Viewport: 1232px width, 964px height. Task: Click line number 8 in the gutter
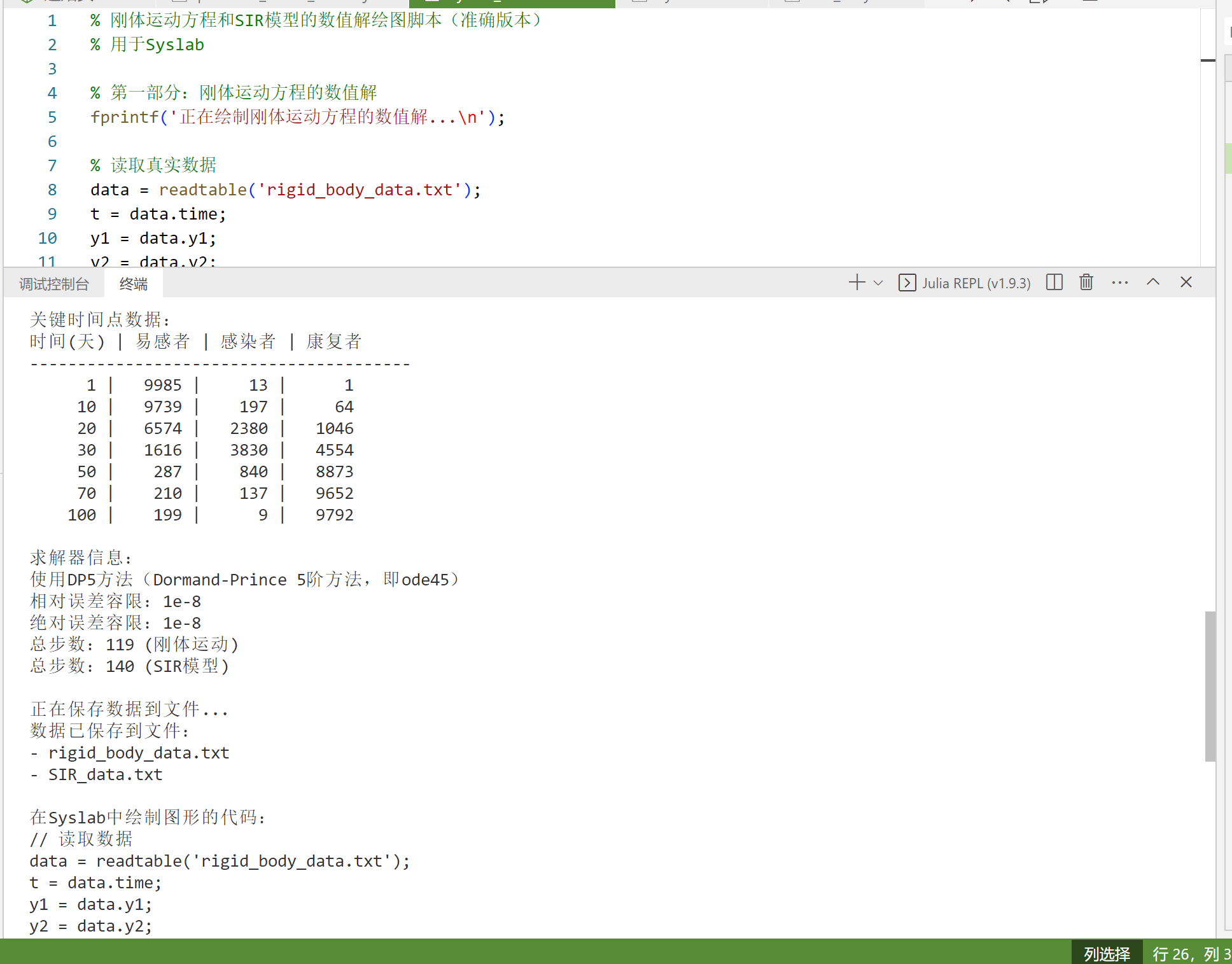52,190
